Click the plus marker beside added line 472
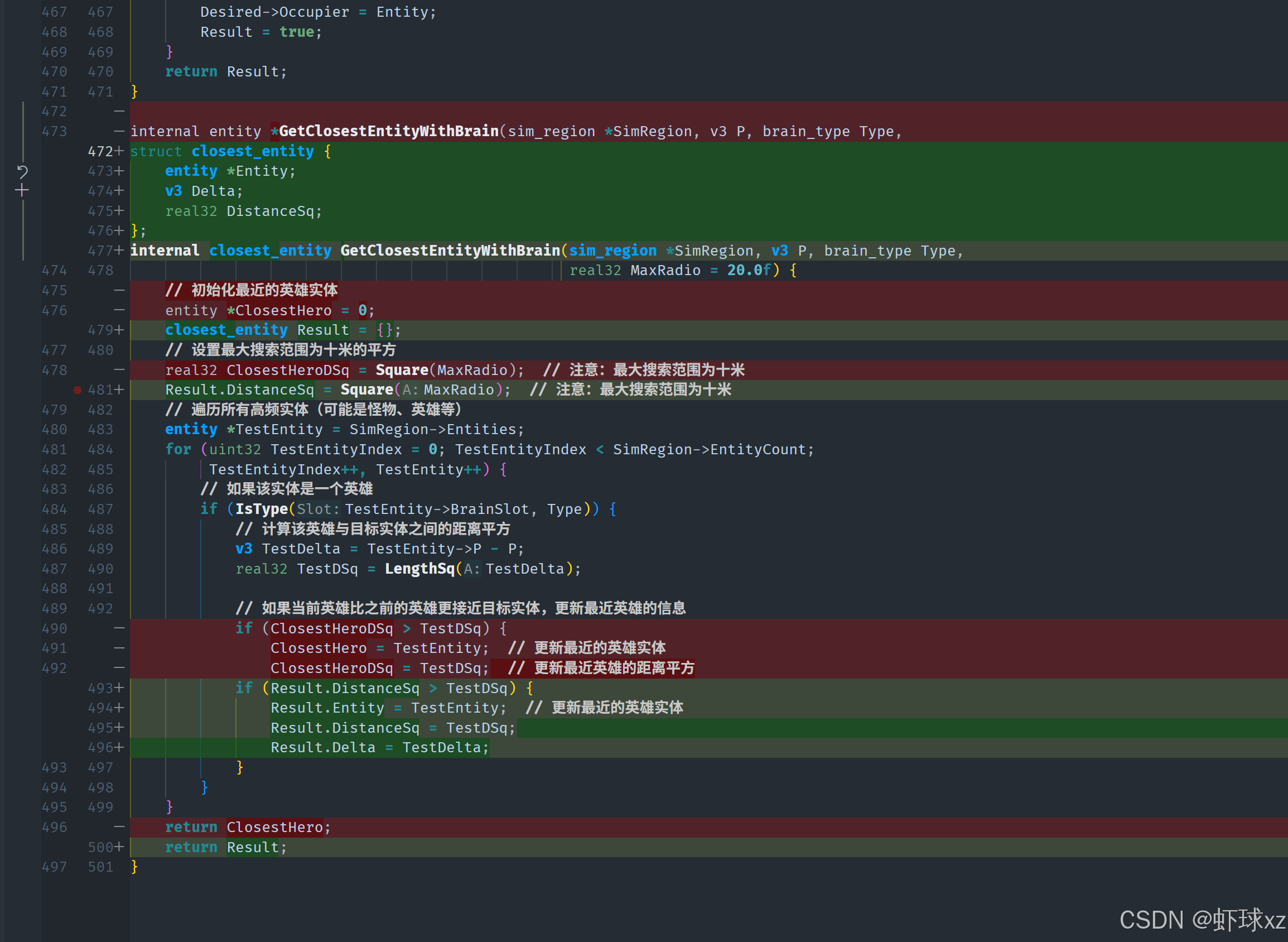1288x942 pixels. [119, 151]
